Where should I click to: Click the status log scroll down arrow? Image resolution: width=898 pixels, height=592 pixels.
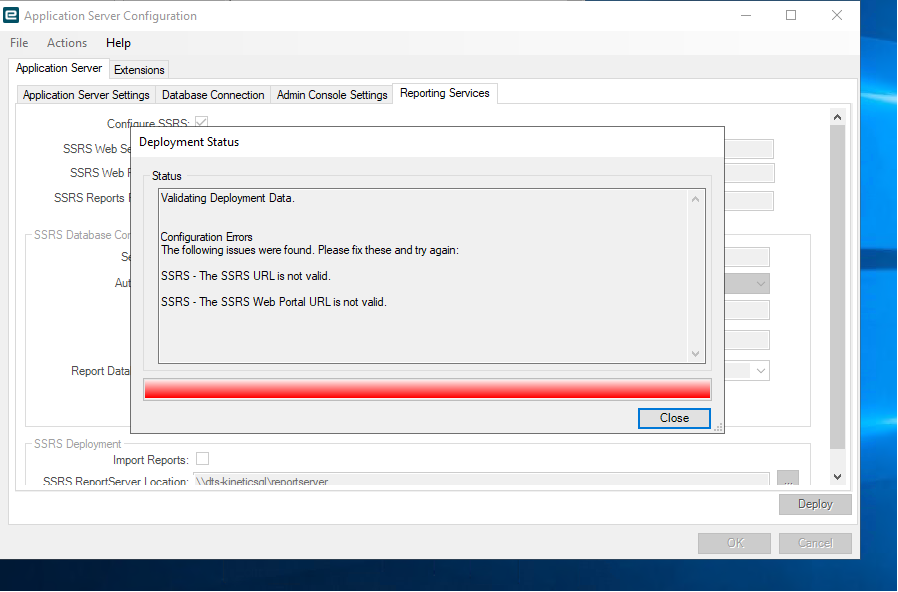tap(695, 354)
